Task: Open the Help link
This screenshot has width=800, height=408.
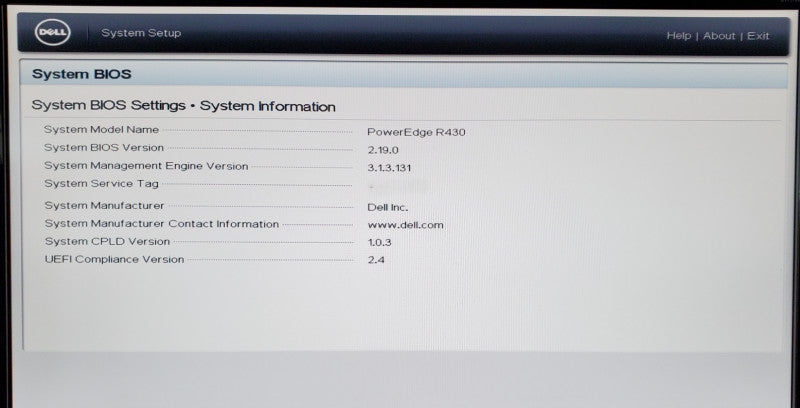Action: 679,36
